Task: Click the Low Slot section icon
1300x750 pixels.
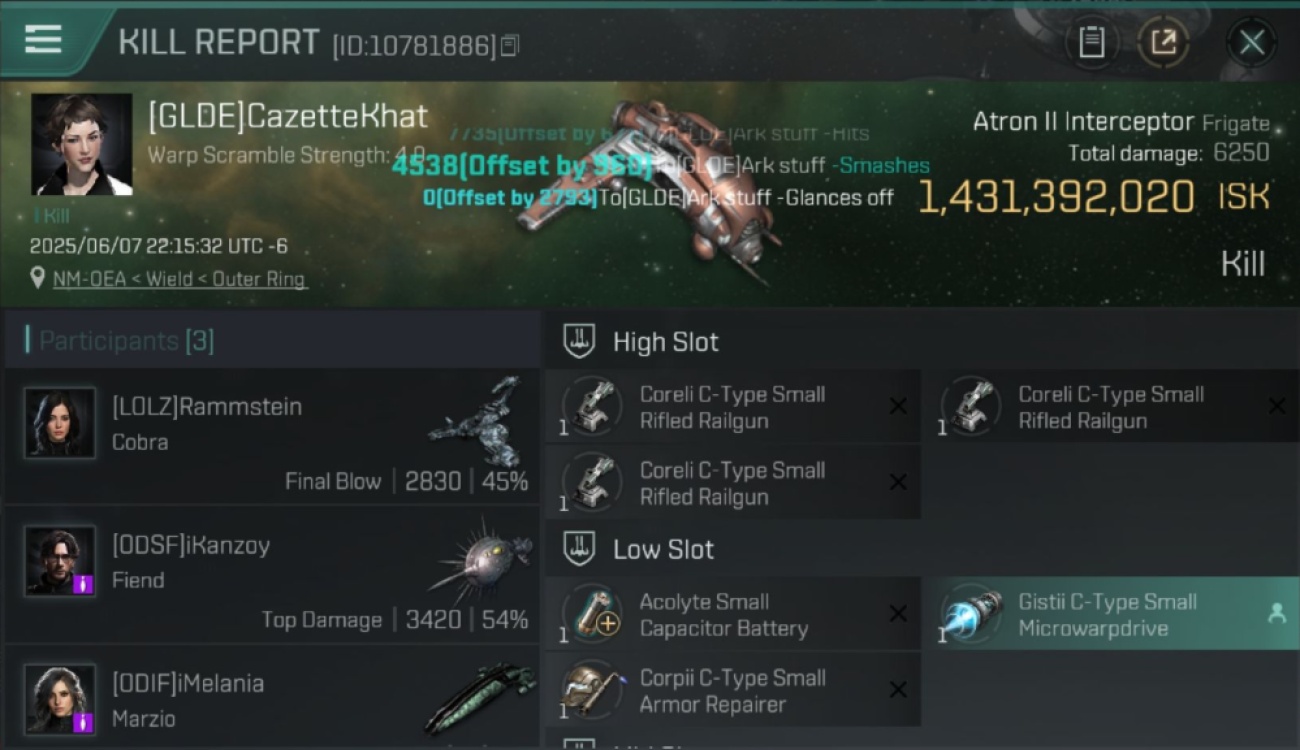Action: 580,549
